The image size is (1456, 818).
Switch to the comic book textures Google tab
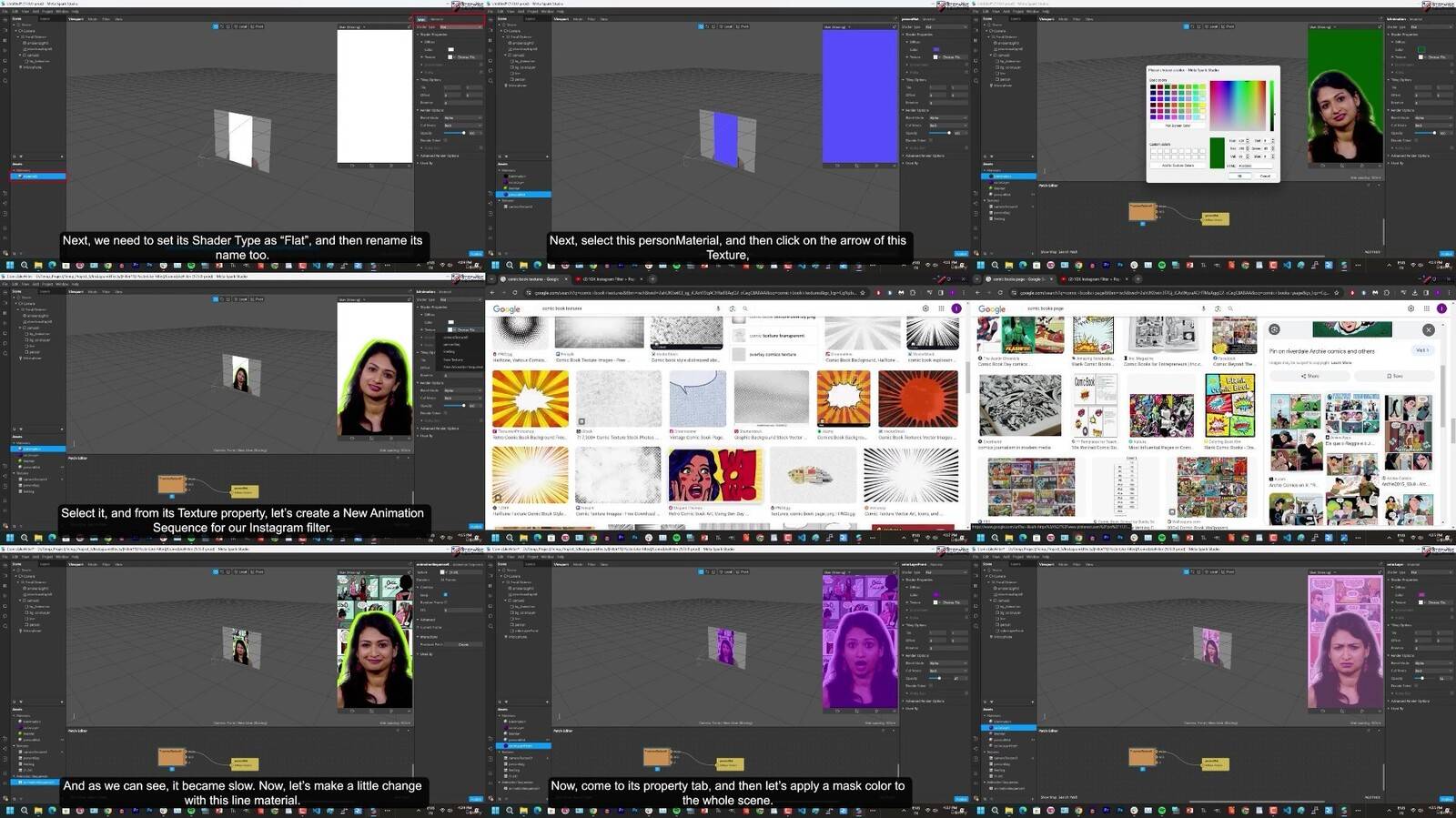[533, 278]
